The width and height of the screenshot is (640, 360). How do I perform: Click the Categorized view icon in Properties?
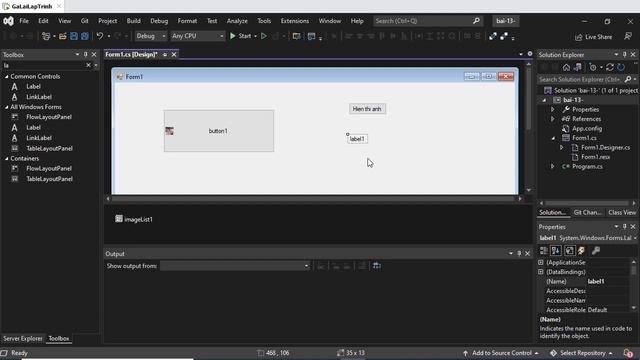tap(544, 251)
